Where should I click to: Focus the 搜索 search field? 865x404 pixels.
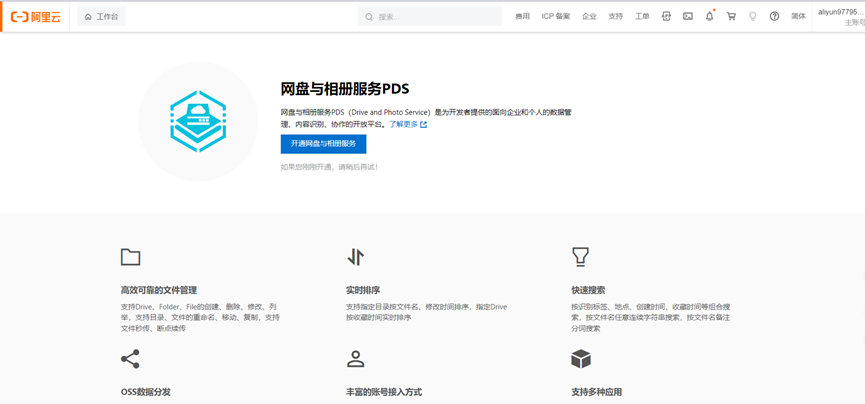tap(430, 17)
